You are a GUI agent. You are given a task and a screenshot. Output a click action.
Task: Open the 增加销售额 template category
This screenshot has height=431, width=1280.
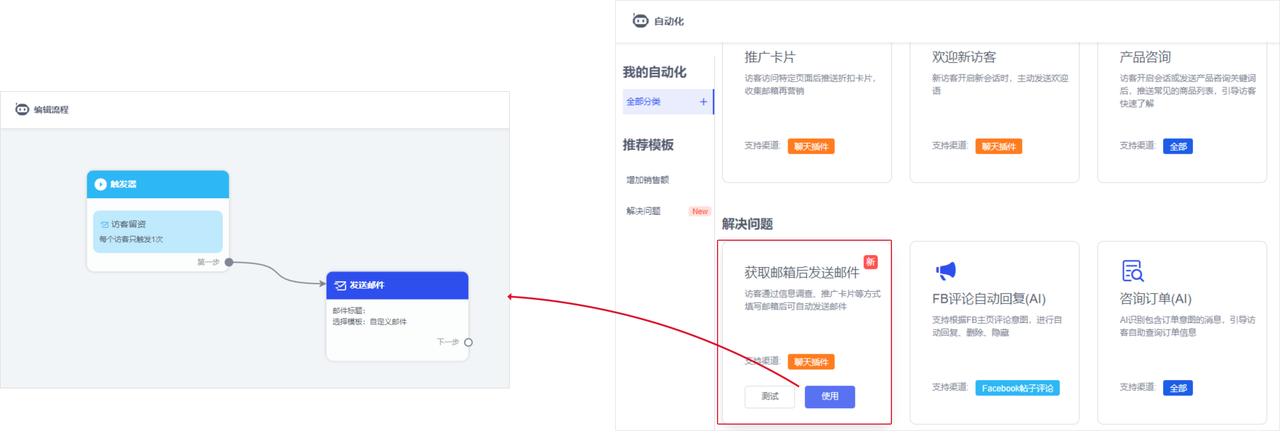tap(647, 180)
